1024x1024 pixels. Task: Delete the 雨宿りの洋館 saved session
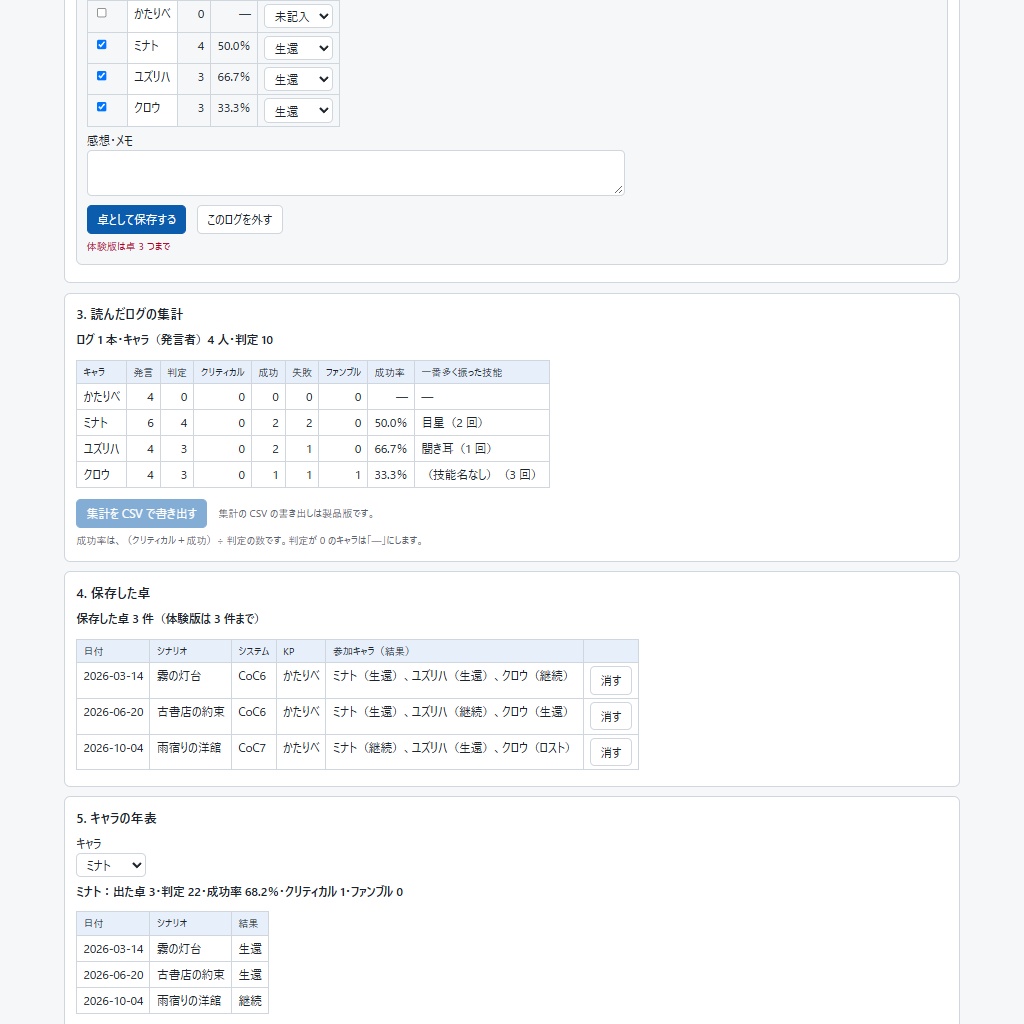[611, 752]
